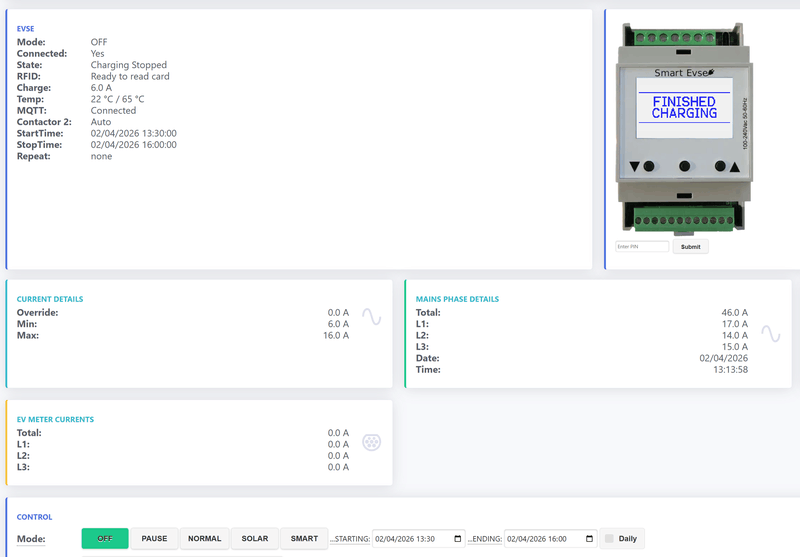The height and width of the screenshot is (557, 800).
Task: Click the Min current value 6.0 A
Action: coord(338,324)
